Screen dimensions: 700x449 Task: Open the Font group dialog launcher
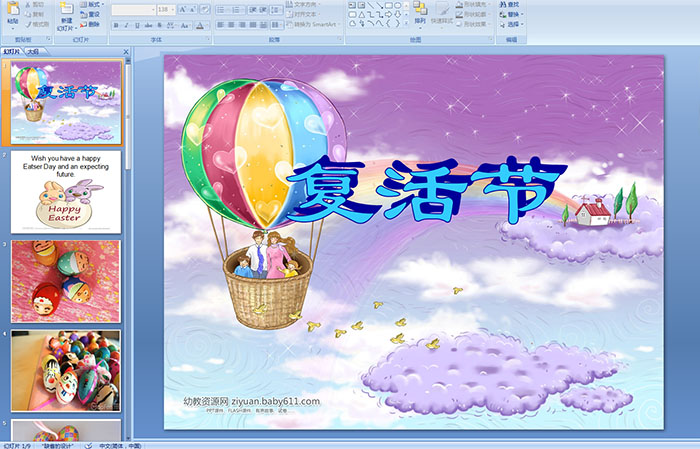pyautogui.click(x=208, y=40)
